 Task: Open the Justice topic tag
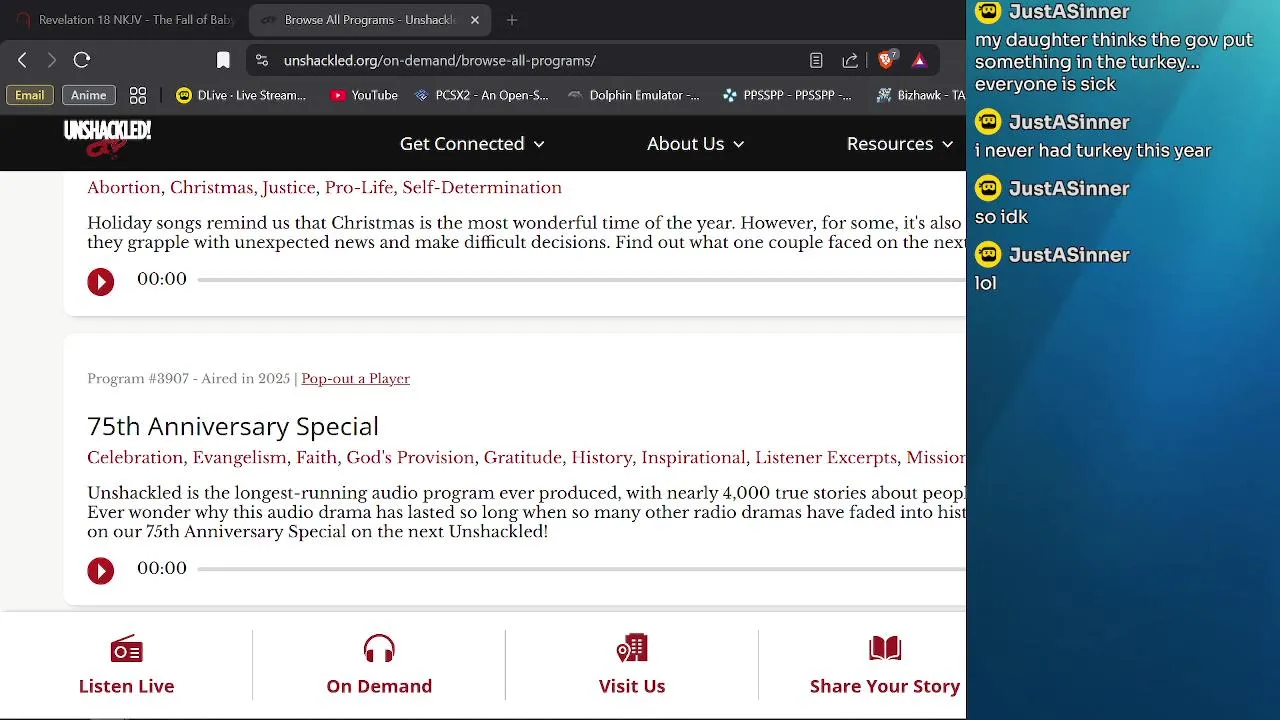coord(288,188)
